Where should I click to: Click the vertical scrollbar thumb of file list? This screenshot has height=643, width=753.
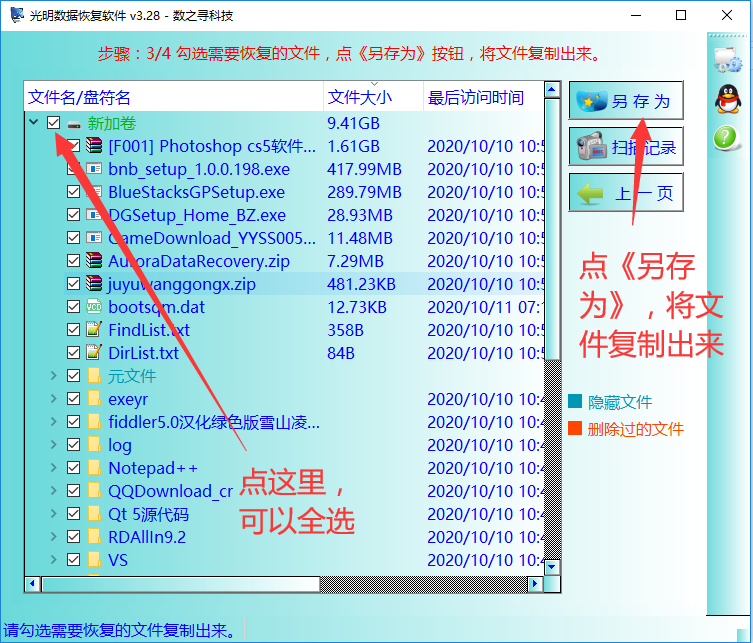552,230
